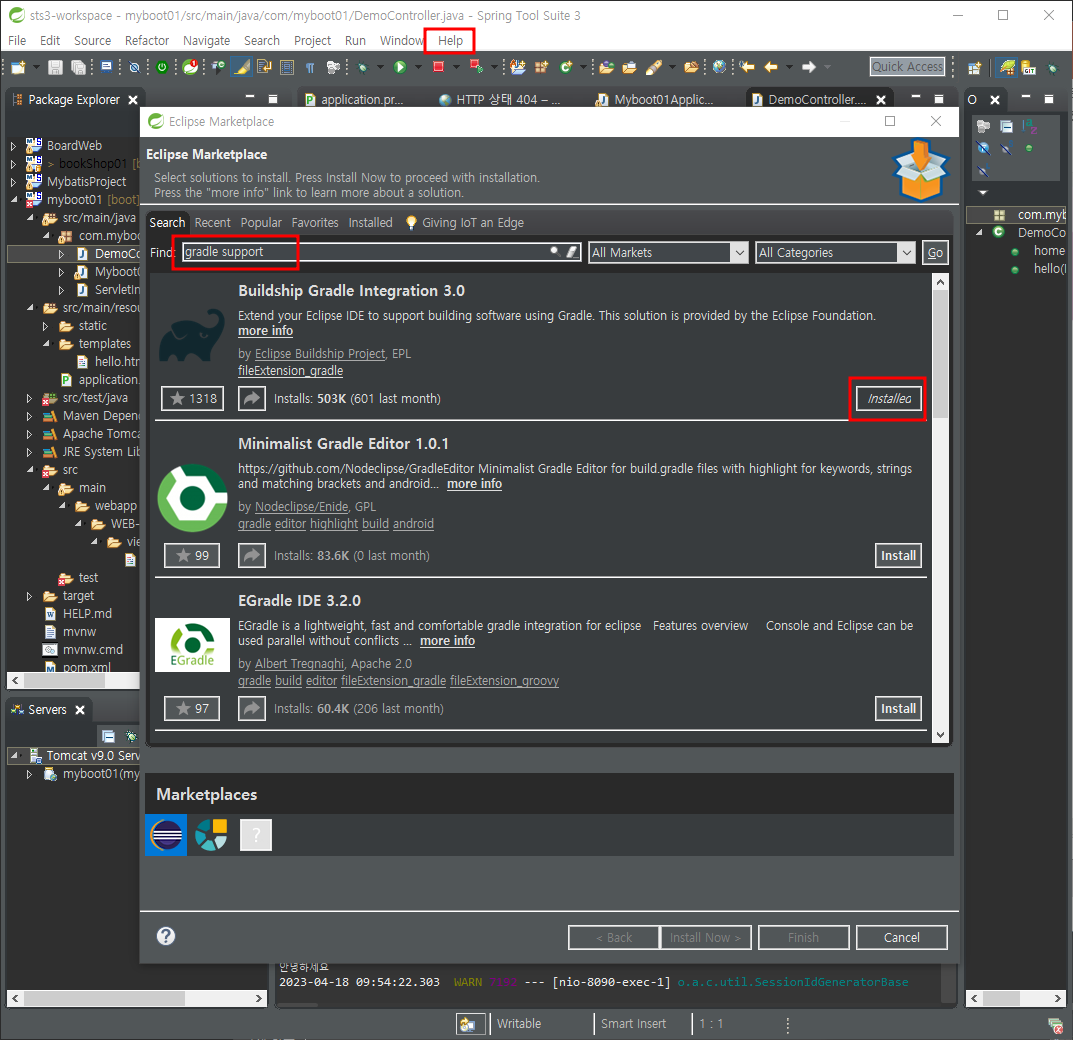This screenshot has width=1073, height=1040.
Task: Click the Quick Access field
Action: click(x=907, y=66)
